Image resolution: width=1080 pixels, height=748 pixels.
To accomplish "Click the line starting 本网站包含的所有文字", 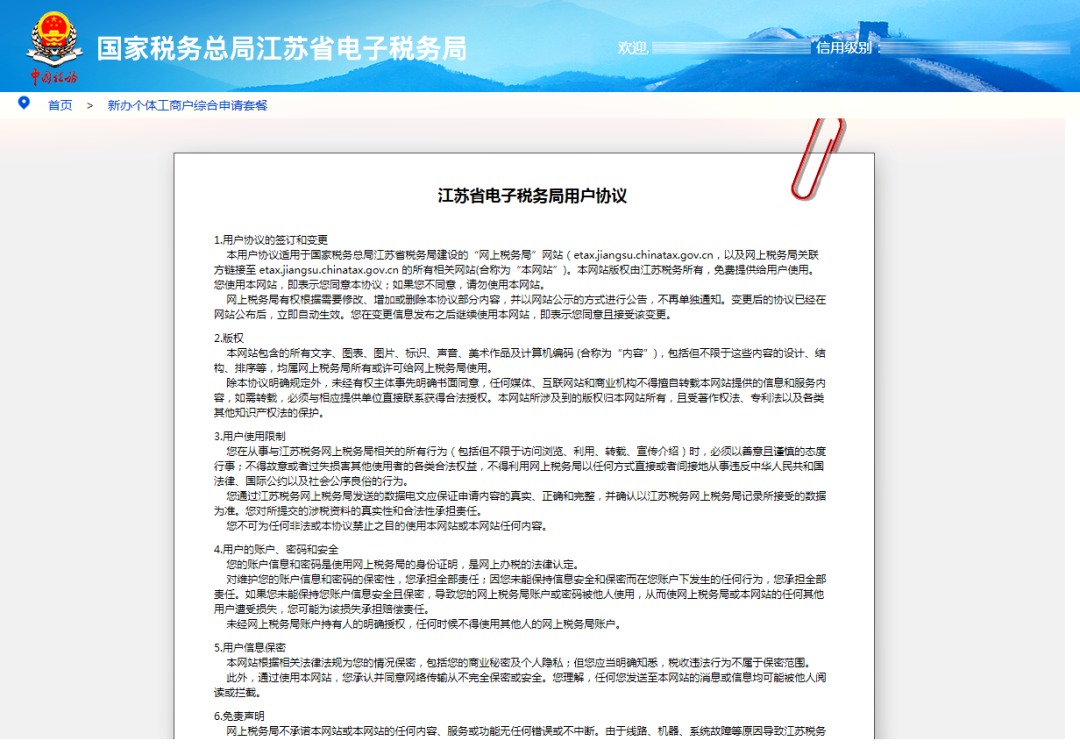I will (x=526, y=353).
